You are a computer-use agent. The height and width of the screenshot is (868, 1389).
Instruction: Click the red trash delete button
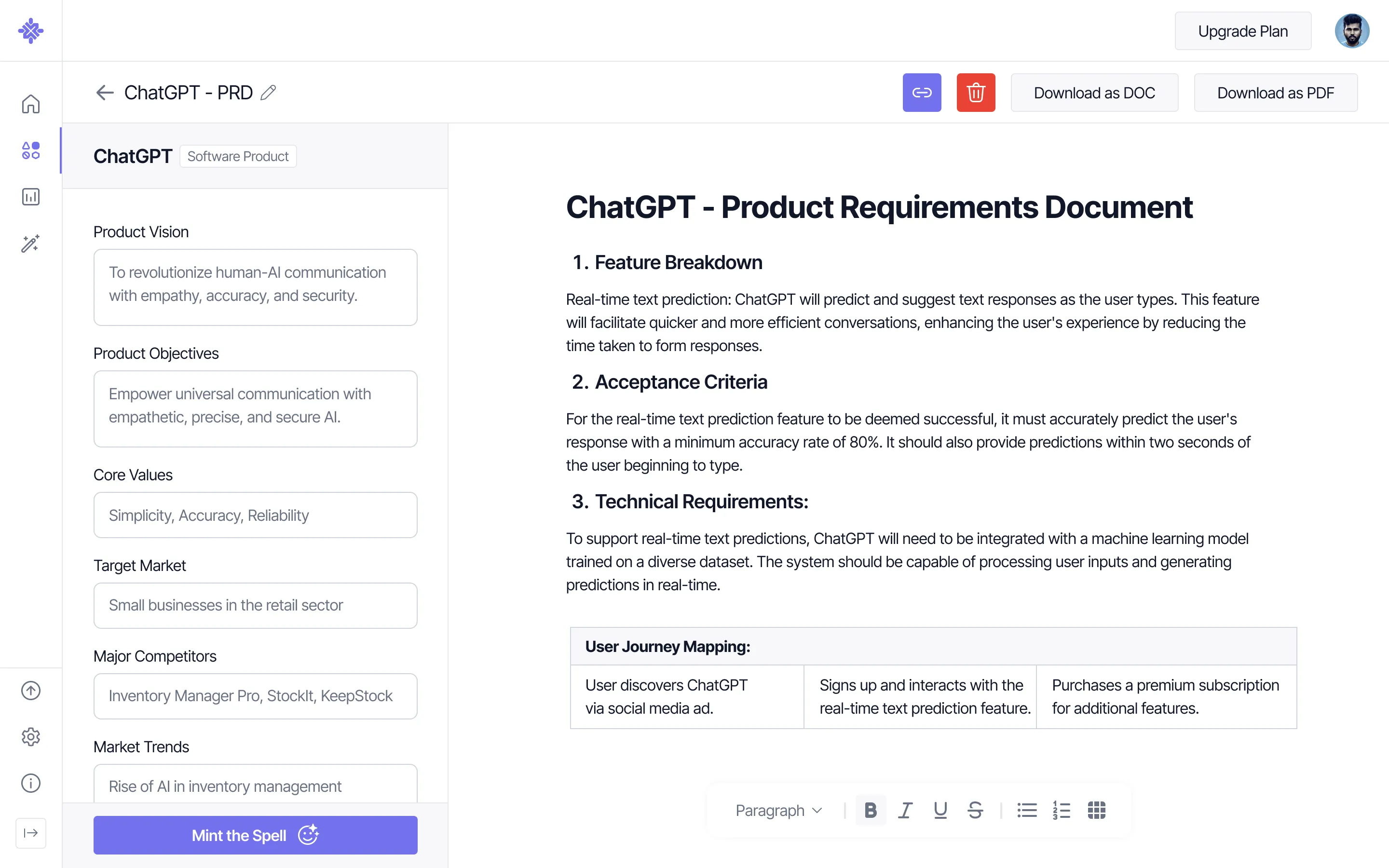click(975, 93)
